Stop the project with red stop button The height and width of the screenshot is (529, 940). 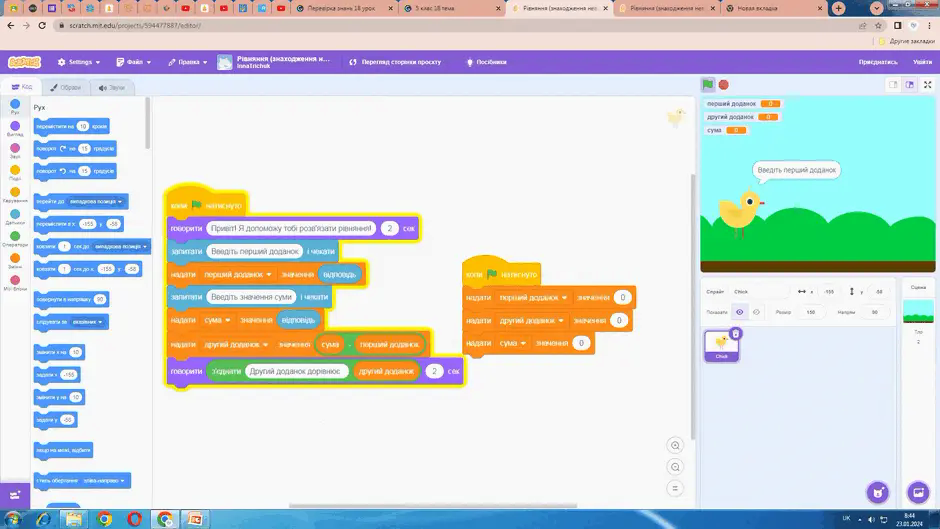click(724, 85)
